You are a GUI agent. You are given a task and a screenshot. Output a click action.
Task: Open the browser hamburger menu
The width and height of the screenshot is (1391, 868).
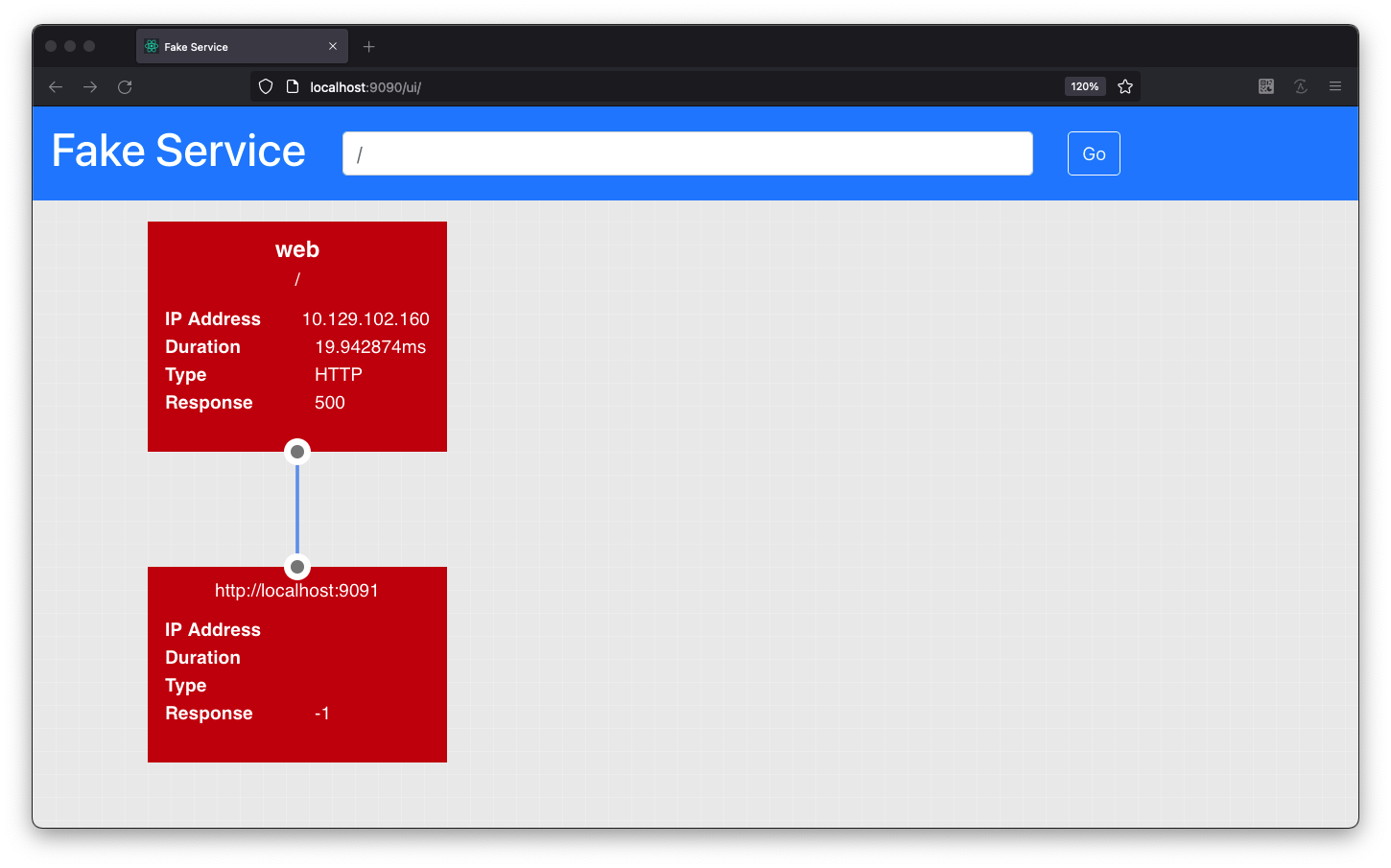pyautogui.click(x=1334, y=87)
